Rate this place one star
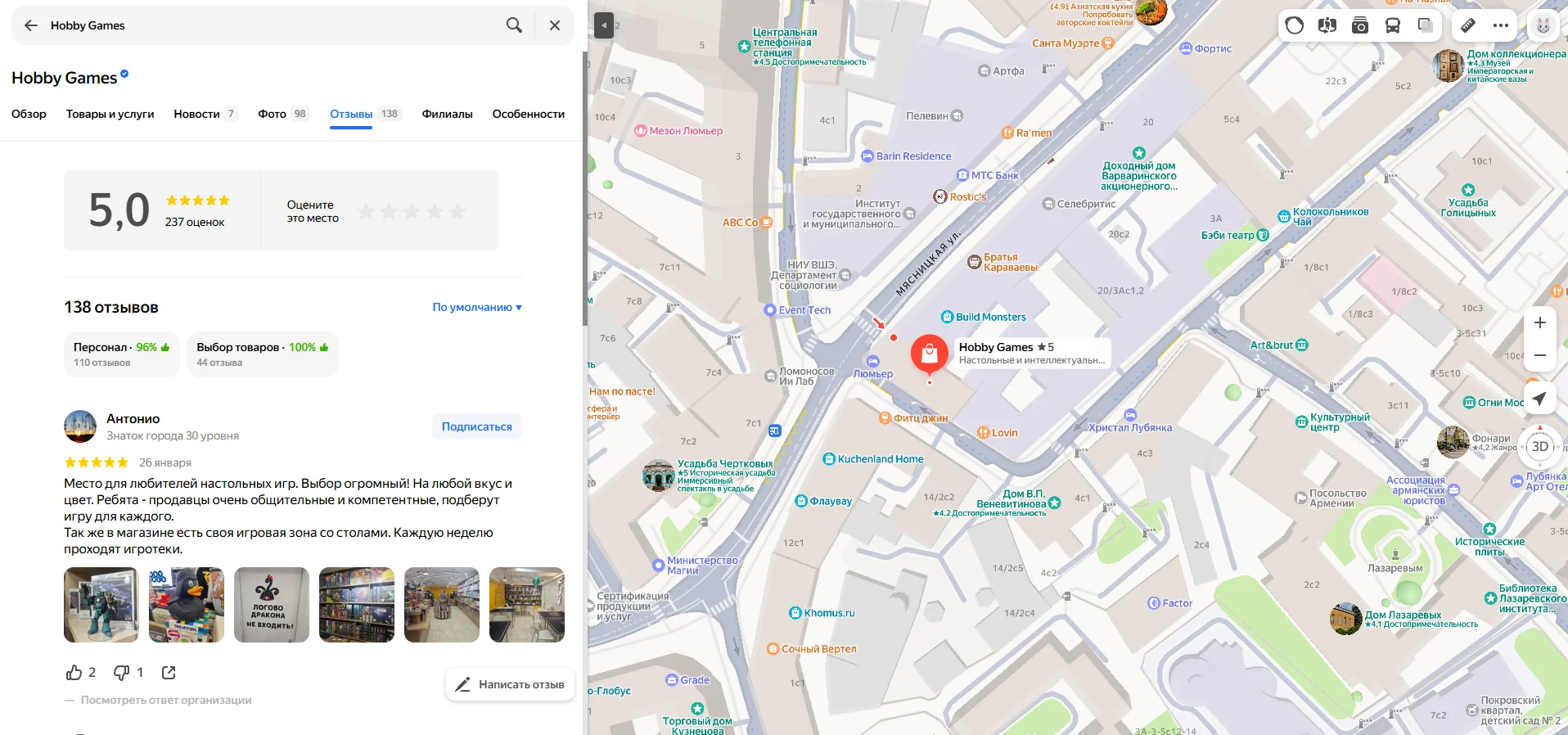The width and height of the screenshot is (1568, 735). click(x=366, y=211)
